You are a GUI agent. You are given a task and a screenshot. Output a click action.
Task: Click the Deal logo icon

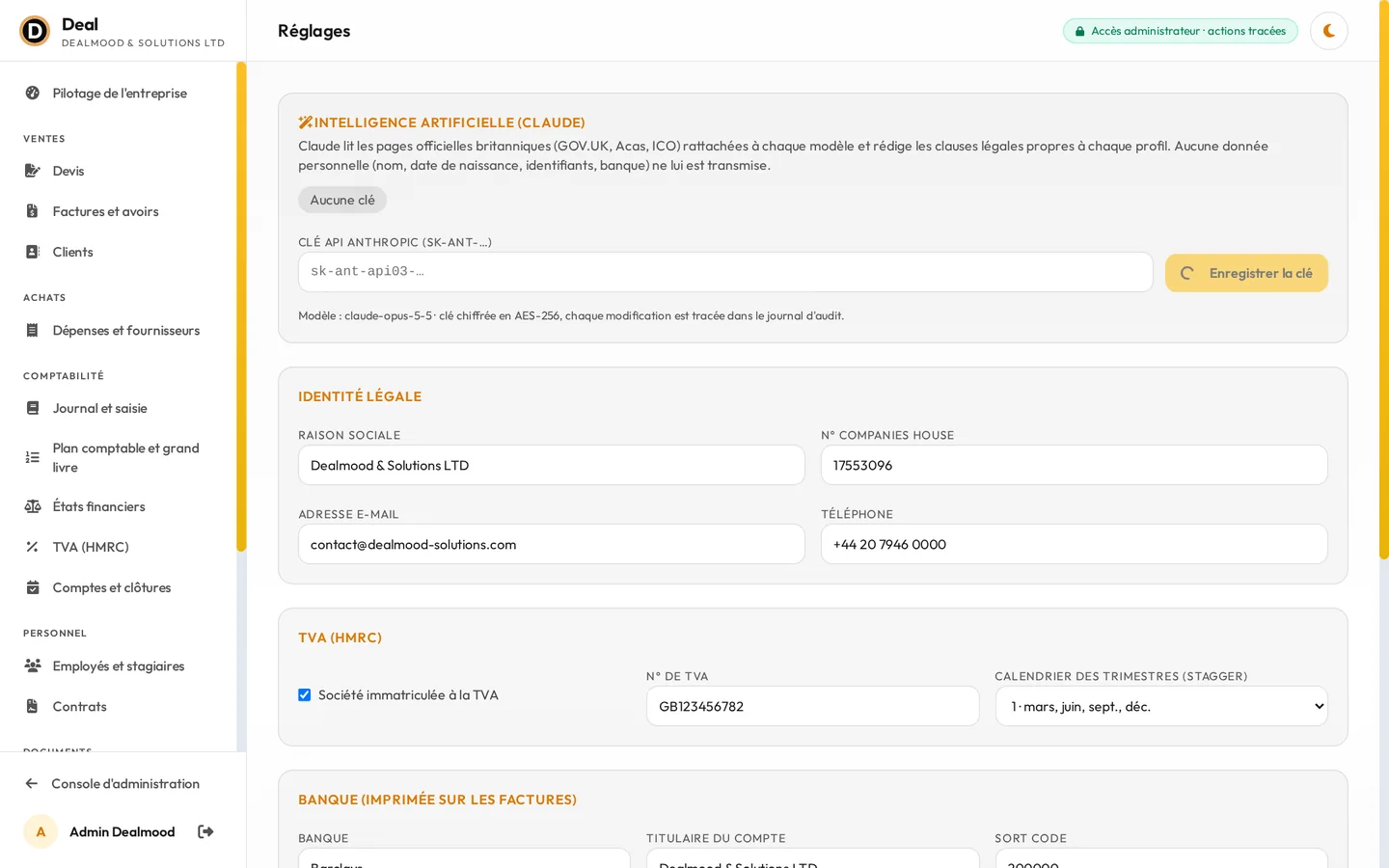[35, 31]
